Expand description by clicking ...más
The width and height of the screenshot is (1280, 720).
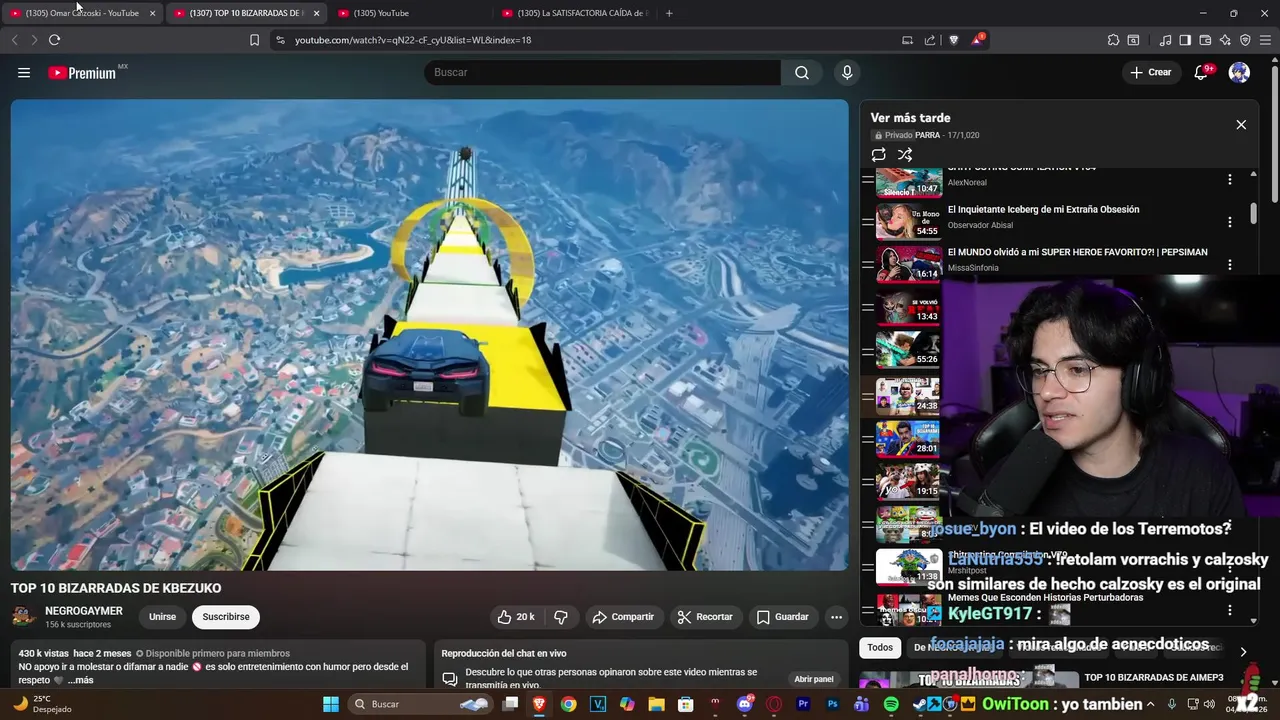(81, 680)
